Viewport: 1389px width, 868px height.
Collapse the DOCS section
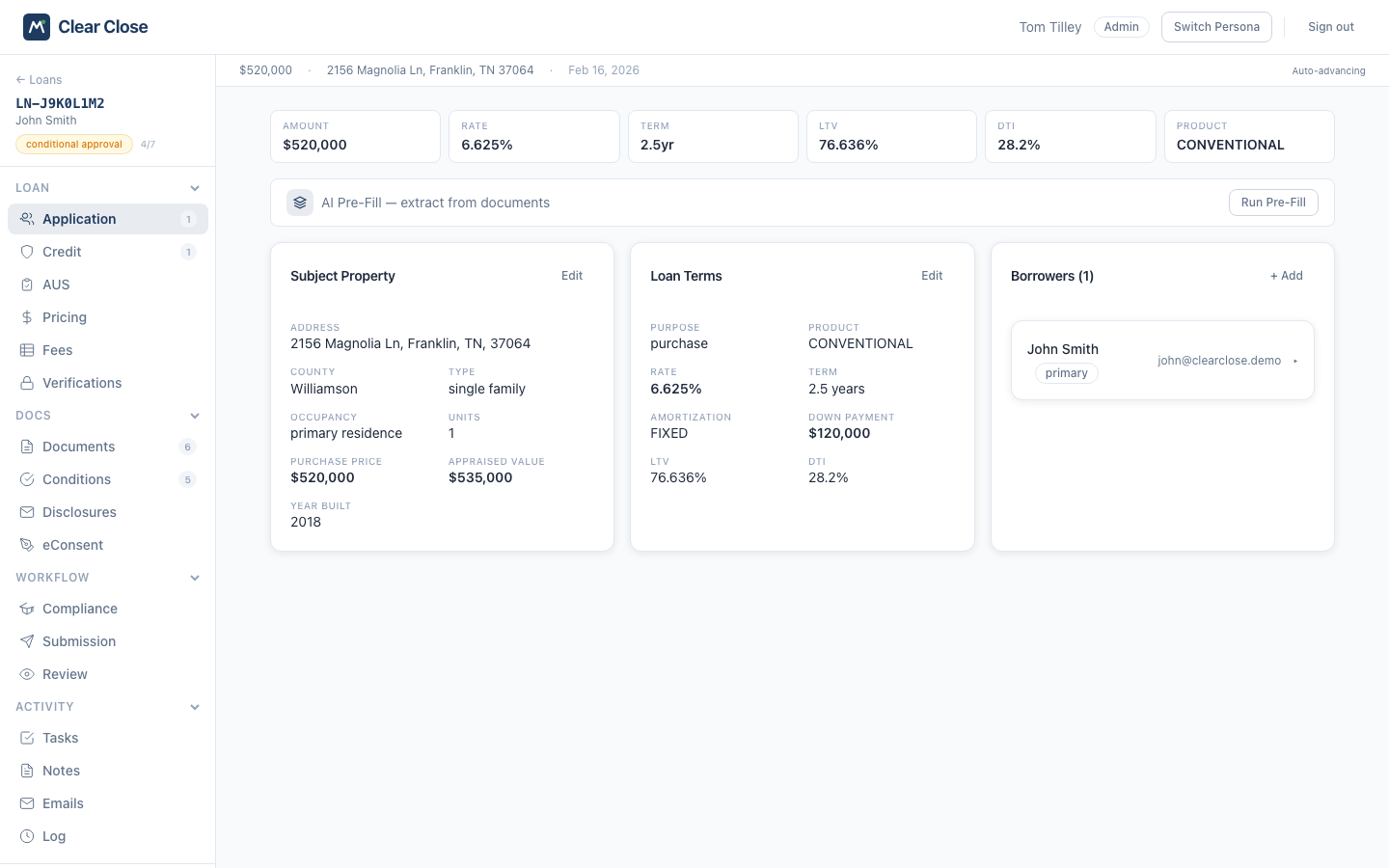pos(195,416)
